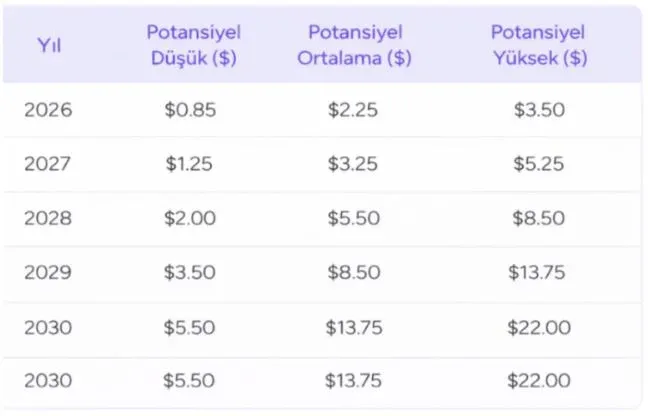Click the $3.50 low value for 2029
Screen dimensions: 648x416
(x=190, y=272)
